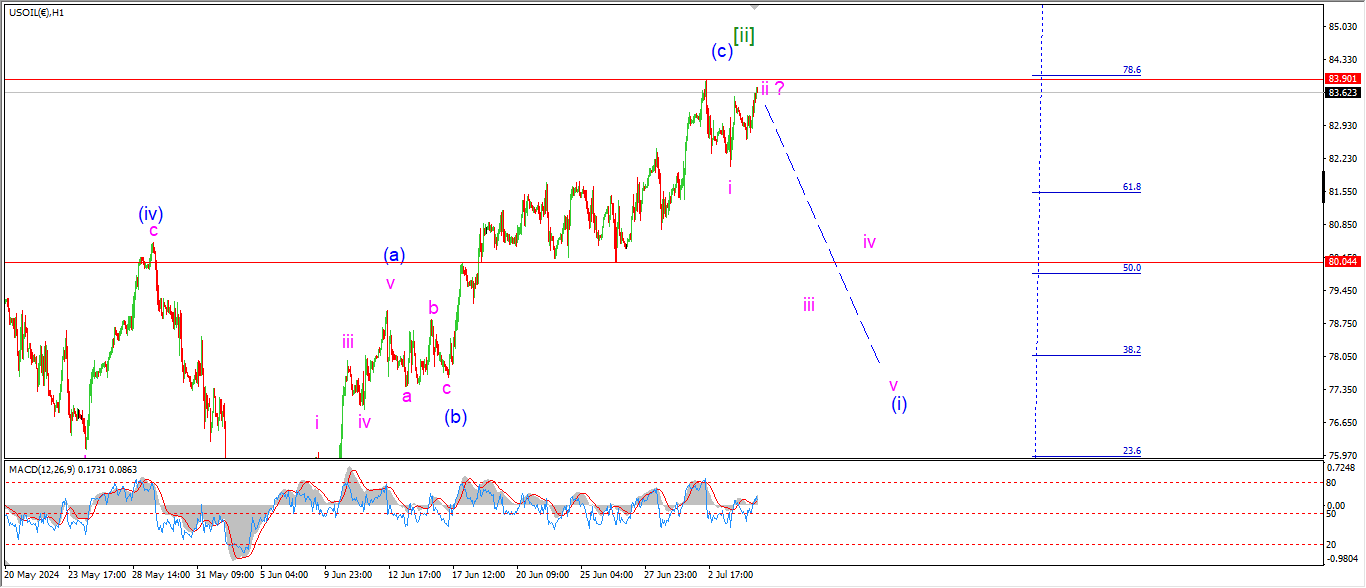Select the blue (iv) wave label
The width and height of the screenshot is (1366, 588).
pyautogui.click(x=151, y=213)
